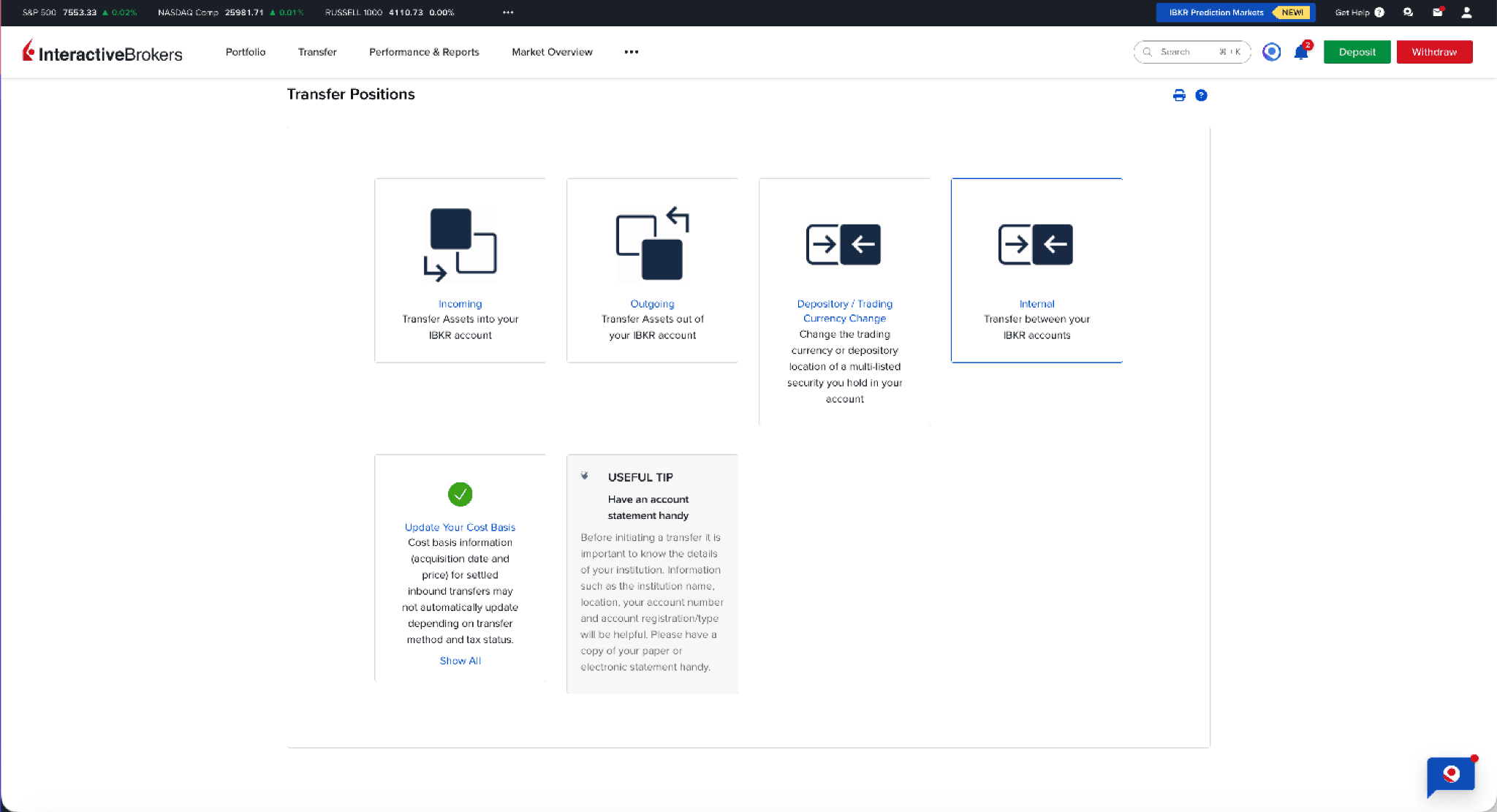Open the Outgoing transfer link

653,304
